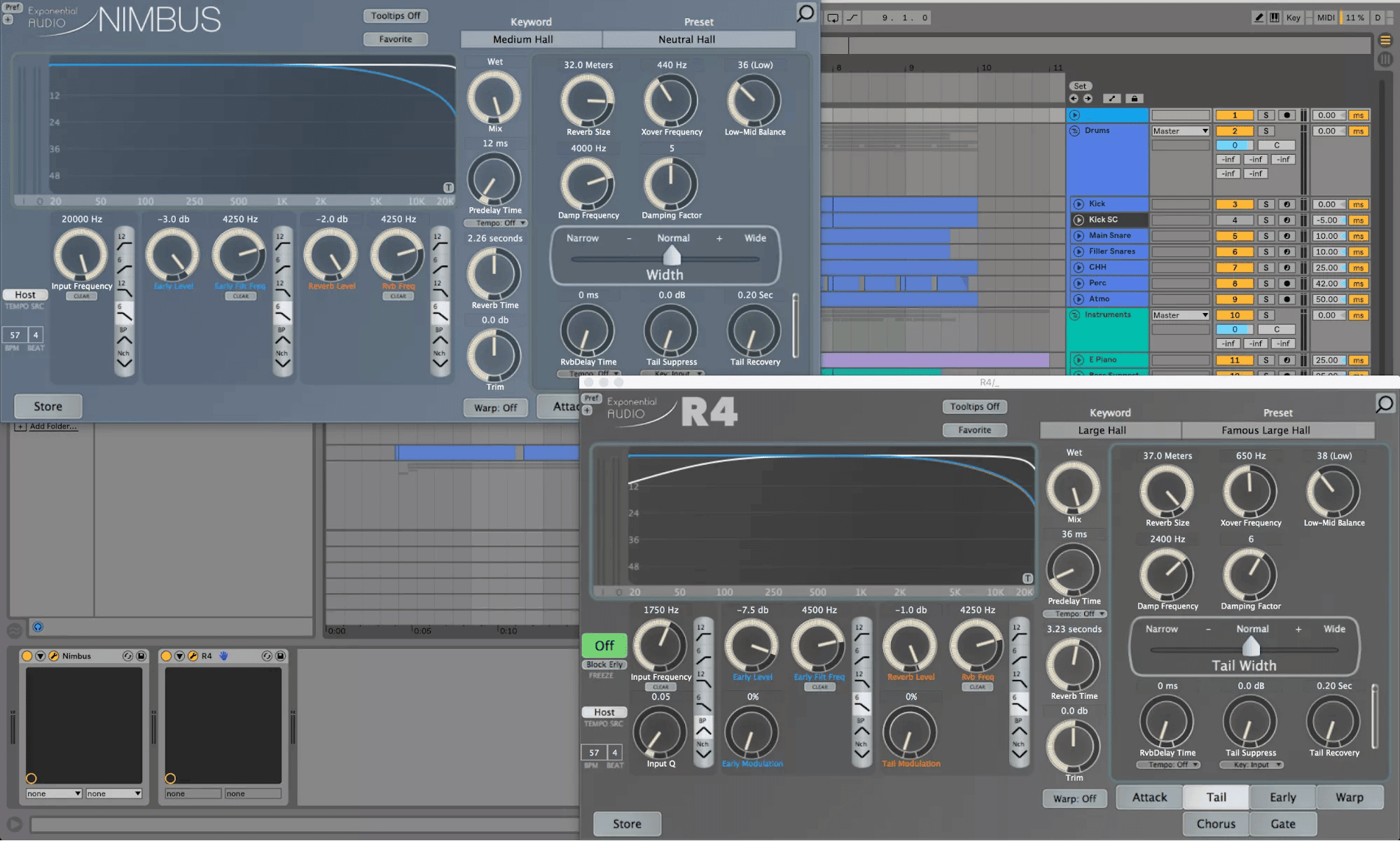Image resolution: width=1400 pixels, height=841 pixels.
Task: Toggle the Kick SC track activator numbered 4
Action: coord(1235,220)
